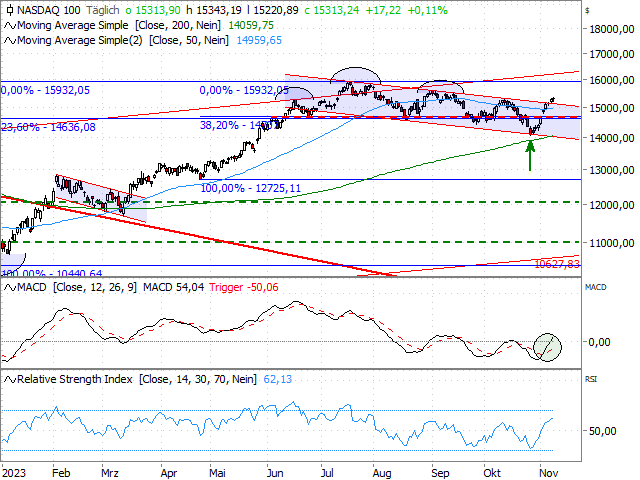The image size is (640, 480).
Task: Click the MACD panel axis title
Action: [596, 287]
